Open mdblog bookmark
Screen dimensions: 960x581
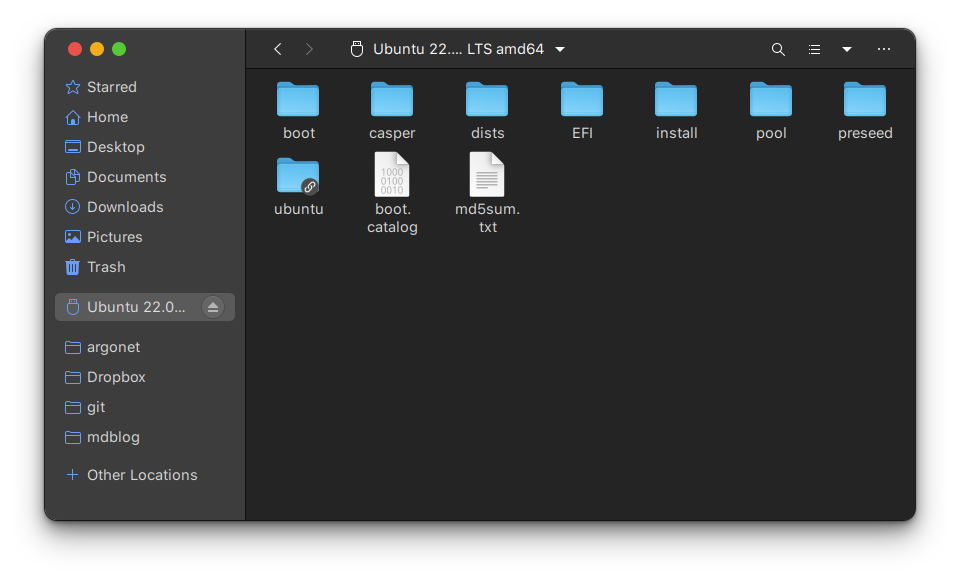pyautogui.click(x=145, y=437)
